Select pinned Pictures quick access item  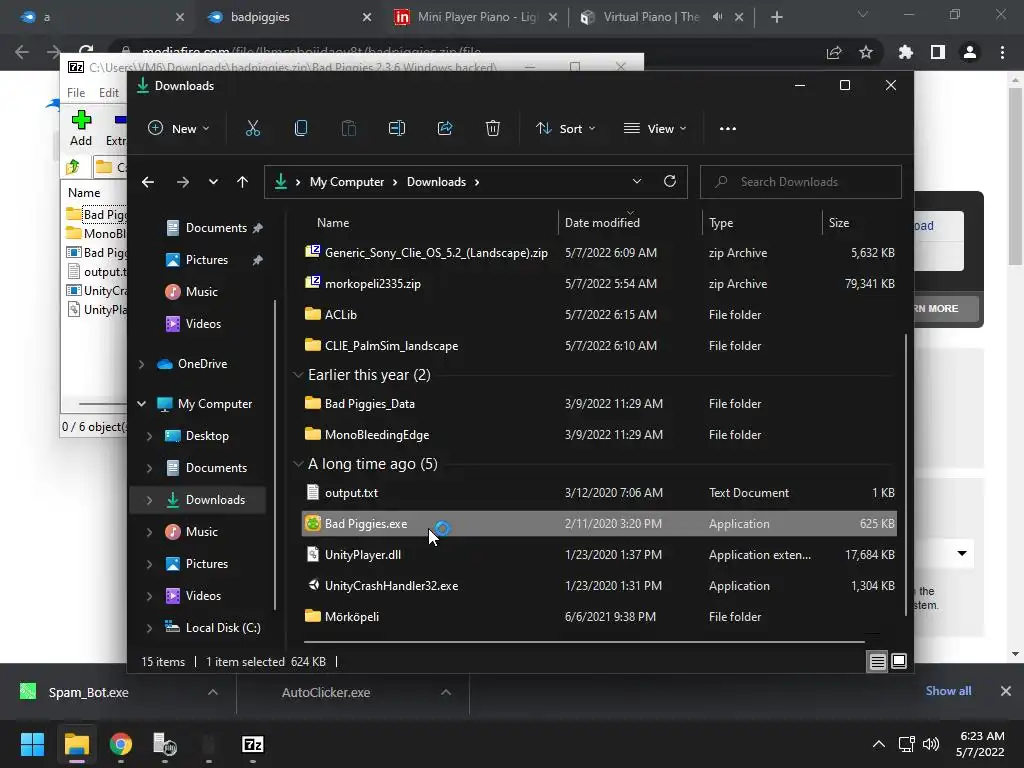click(206, 260)
